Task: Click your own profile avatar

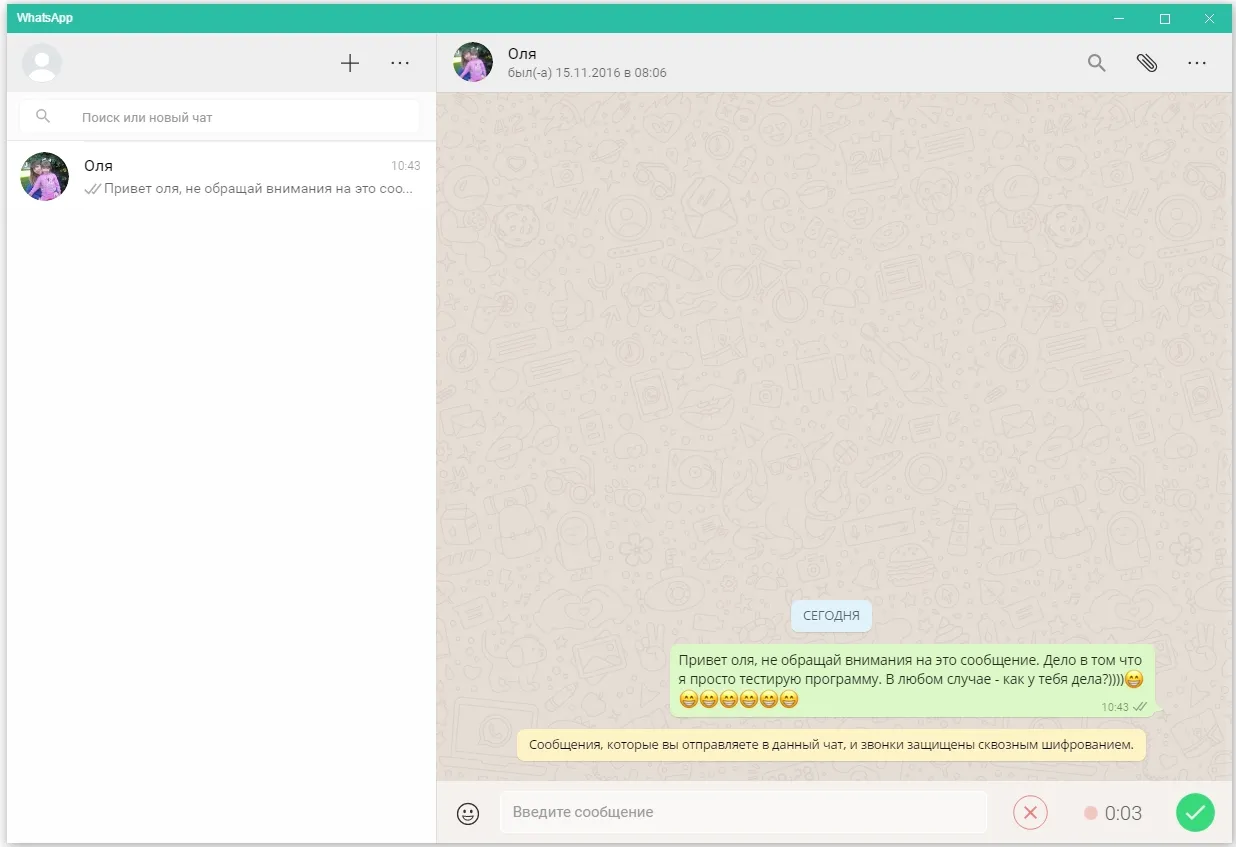Action: point(42,63)
